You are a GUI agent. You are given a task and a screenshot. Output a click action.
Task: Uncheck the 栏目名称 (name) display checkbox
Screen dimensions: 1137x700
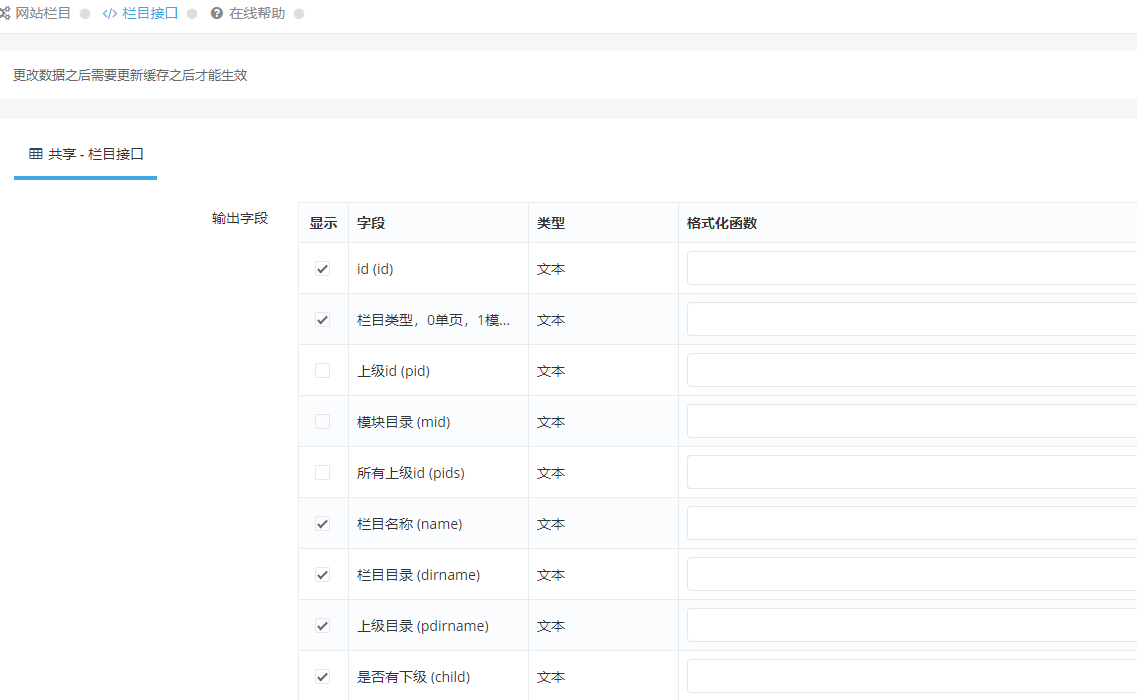pos(323,524)
